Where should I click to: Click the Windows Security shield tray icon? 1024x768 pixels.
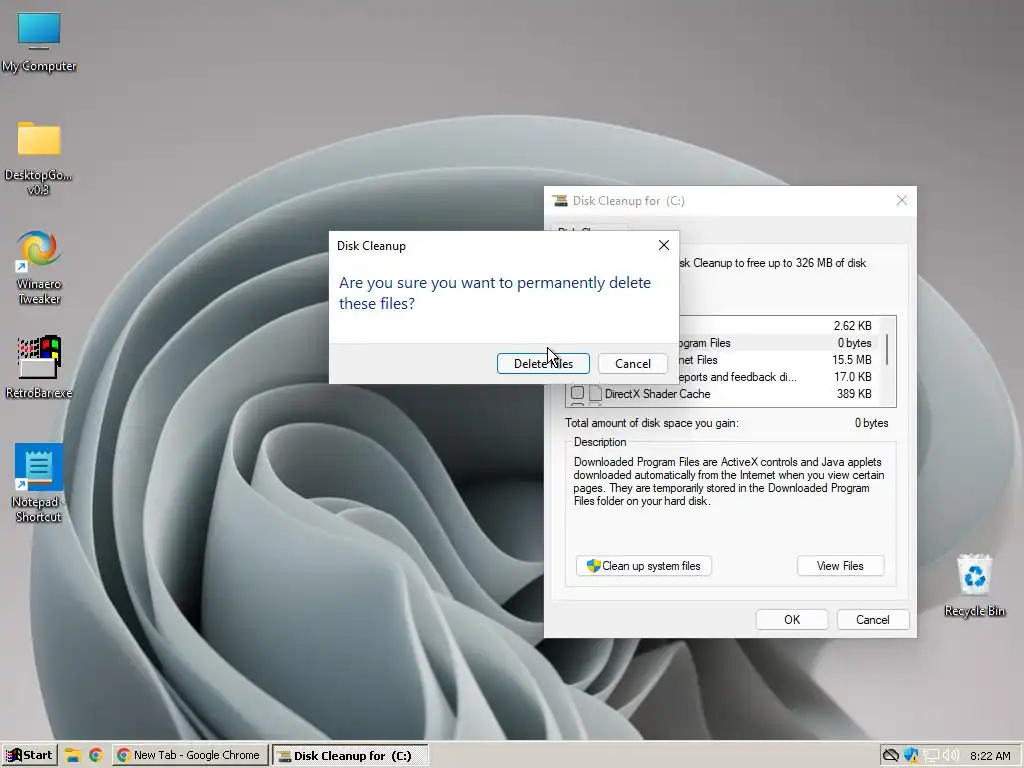click(910, 756)
